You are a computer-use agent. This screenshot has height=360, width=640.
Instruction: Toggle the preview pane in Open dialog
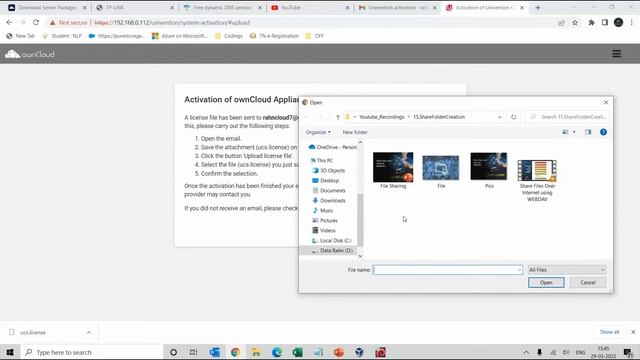(588, 132)
